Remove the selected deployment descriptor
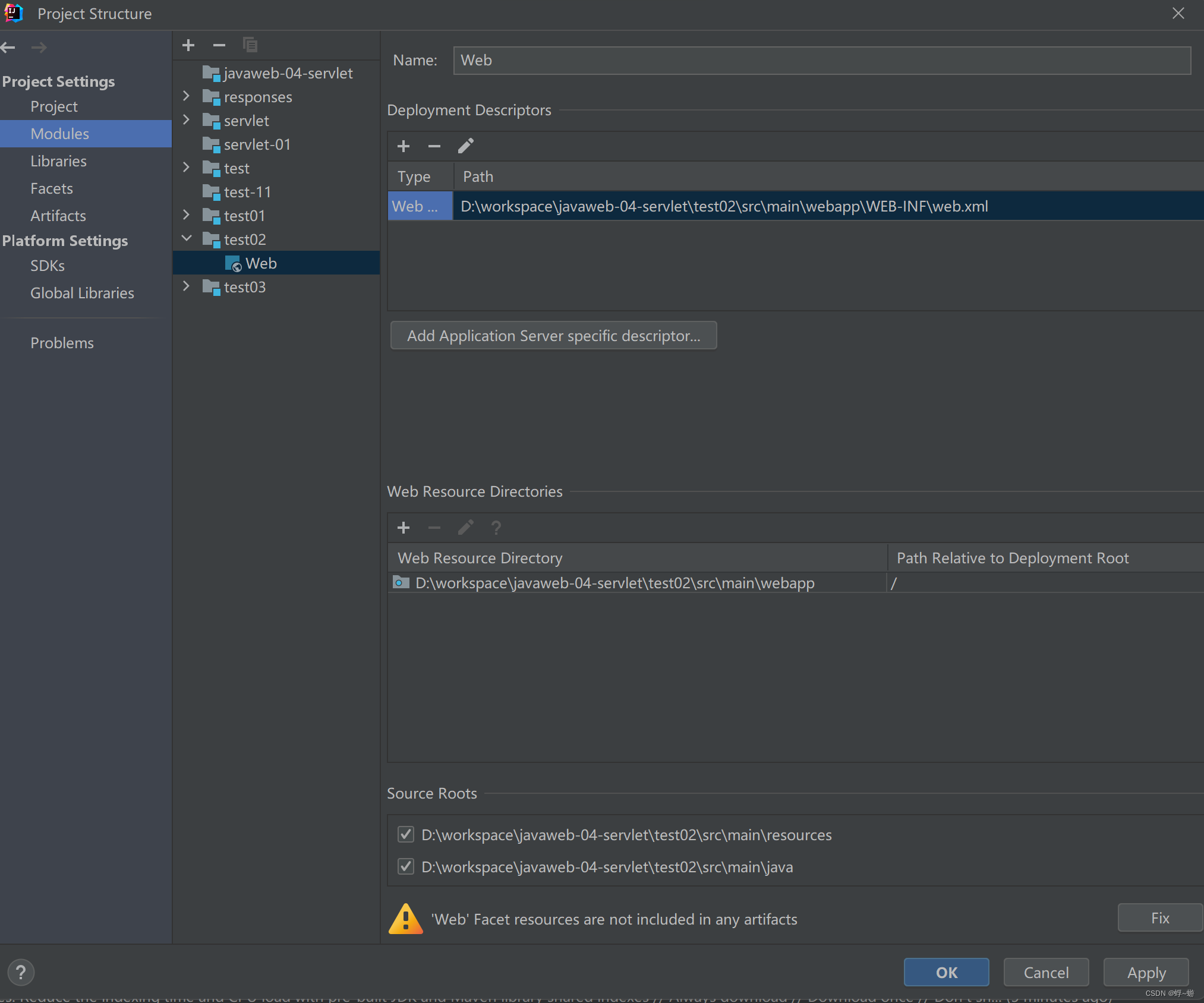 [434, 146]
